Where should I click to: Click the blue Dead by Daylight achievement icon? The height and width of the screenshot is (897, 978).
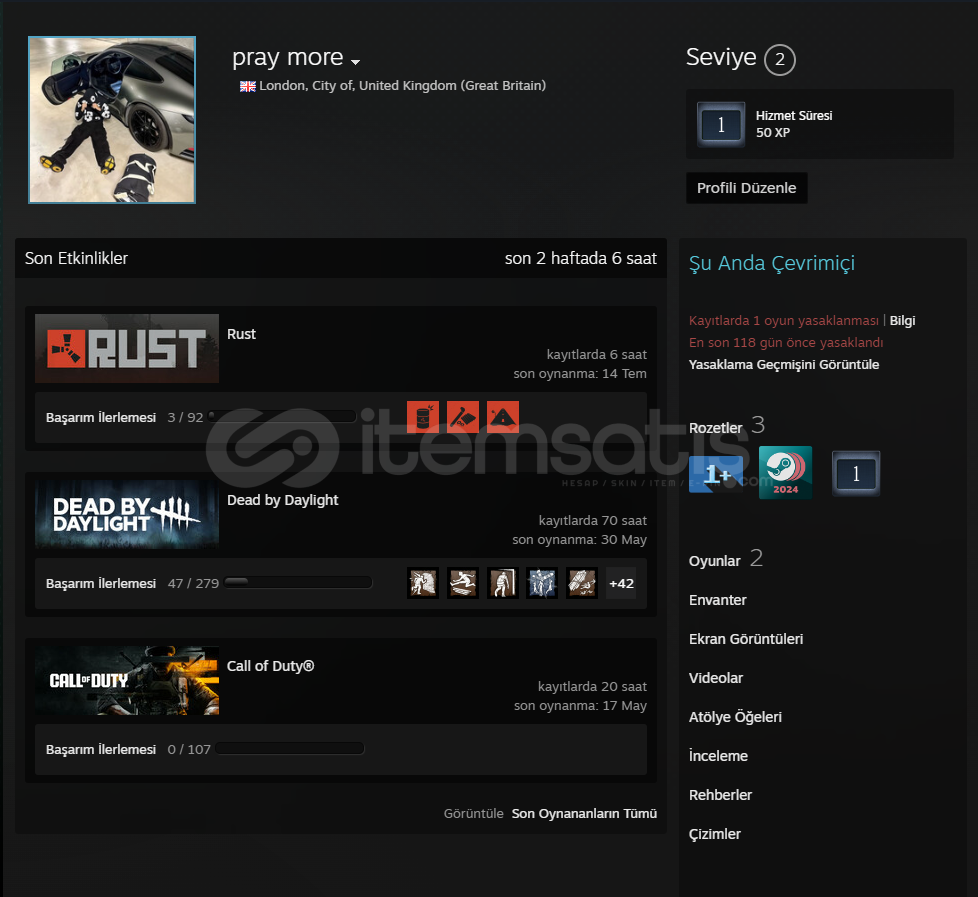(x=542, y=583)
